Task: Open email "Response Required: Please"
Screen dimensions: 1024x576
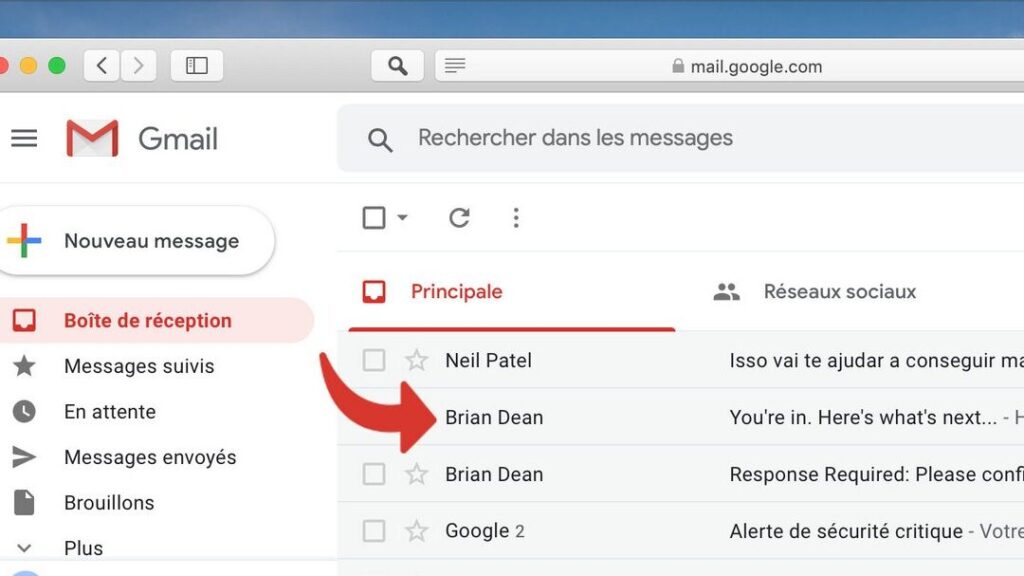Action: pyautogui.click(x=876, y=474)
